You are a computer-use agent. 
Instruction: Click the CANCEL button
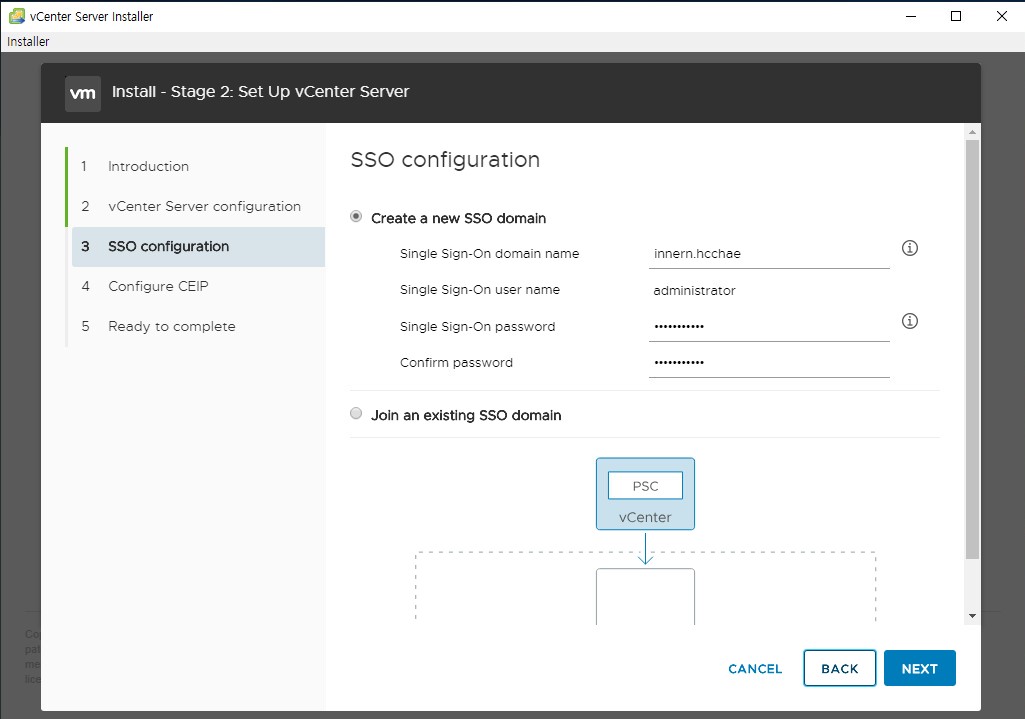tap(755, 669)
